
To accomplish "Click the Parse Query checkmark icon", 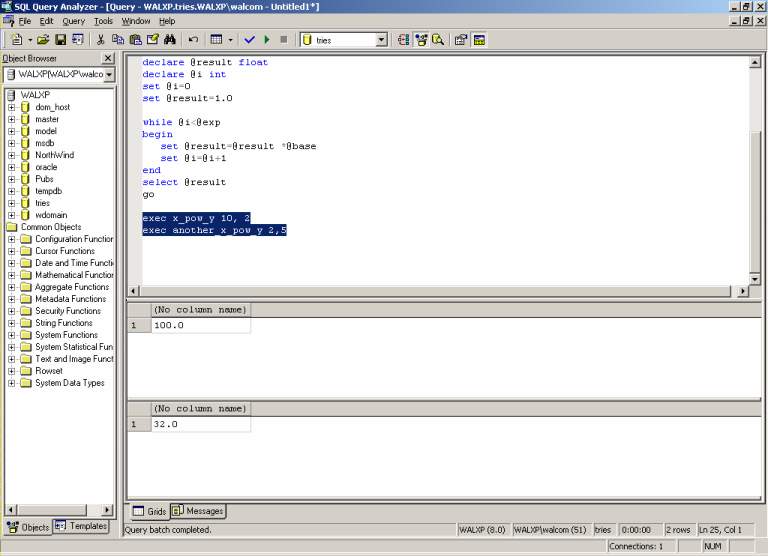I will tap(249, 40).
